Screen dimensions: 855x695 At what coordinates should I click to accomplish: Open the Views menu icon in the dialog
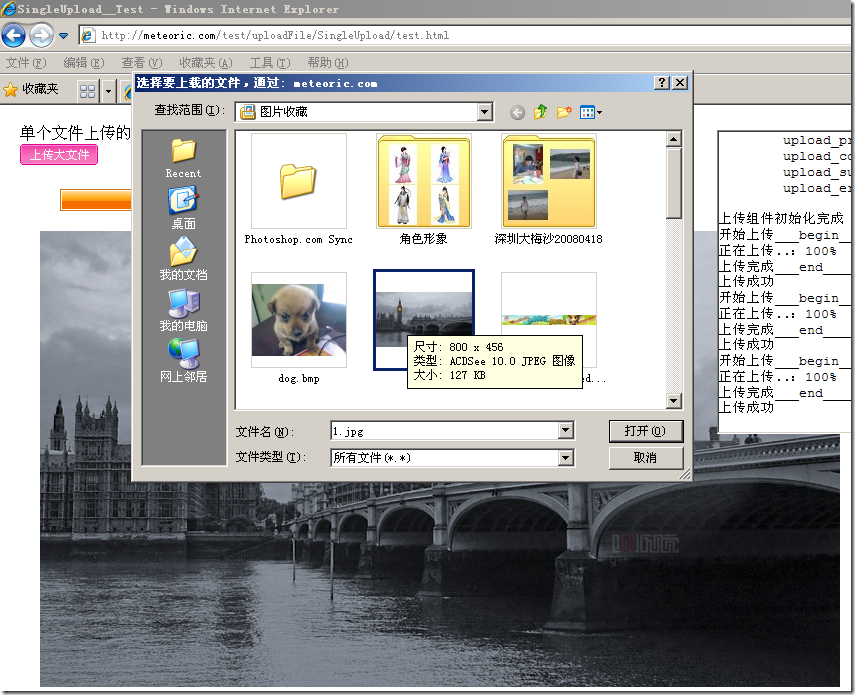[x=585, y=111]
